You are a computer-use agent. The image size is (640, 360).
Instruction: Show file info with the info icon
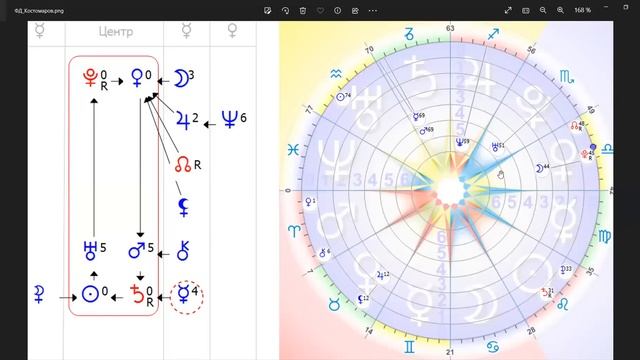338,11
